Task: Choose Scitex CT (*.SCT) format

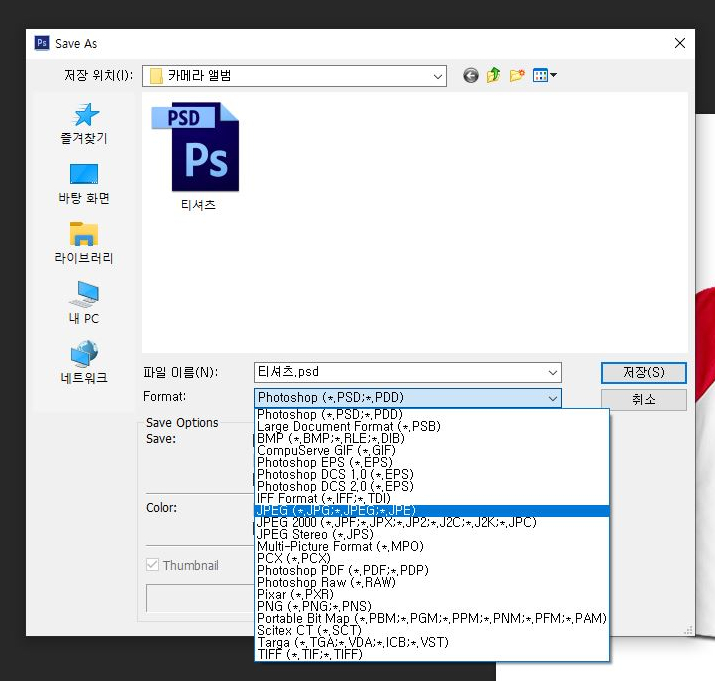Action: tap(431, 630)
